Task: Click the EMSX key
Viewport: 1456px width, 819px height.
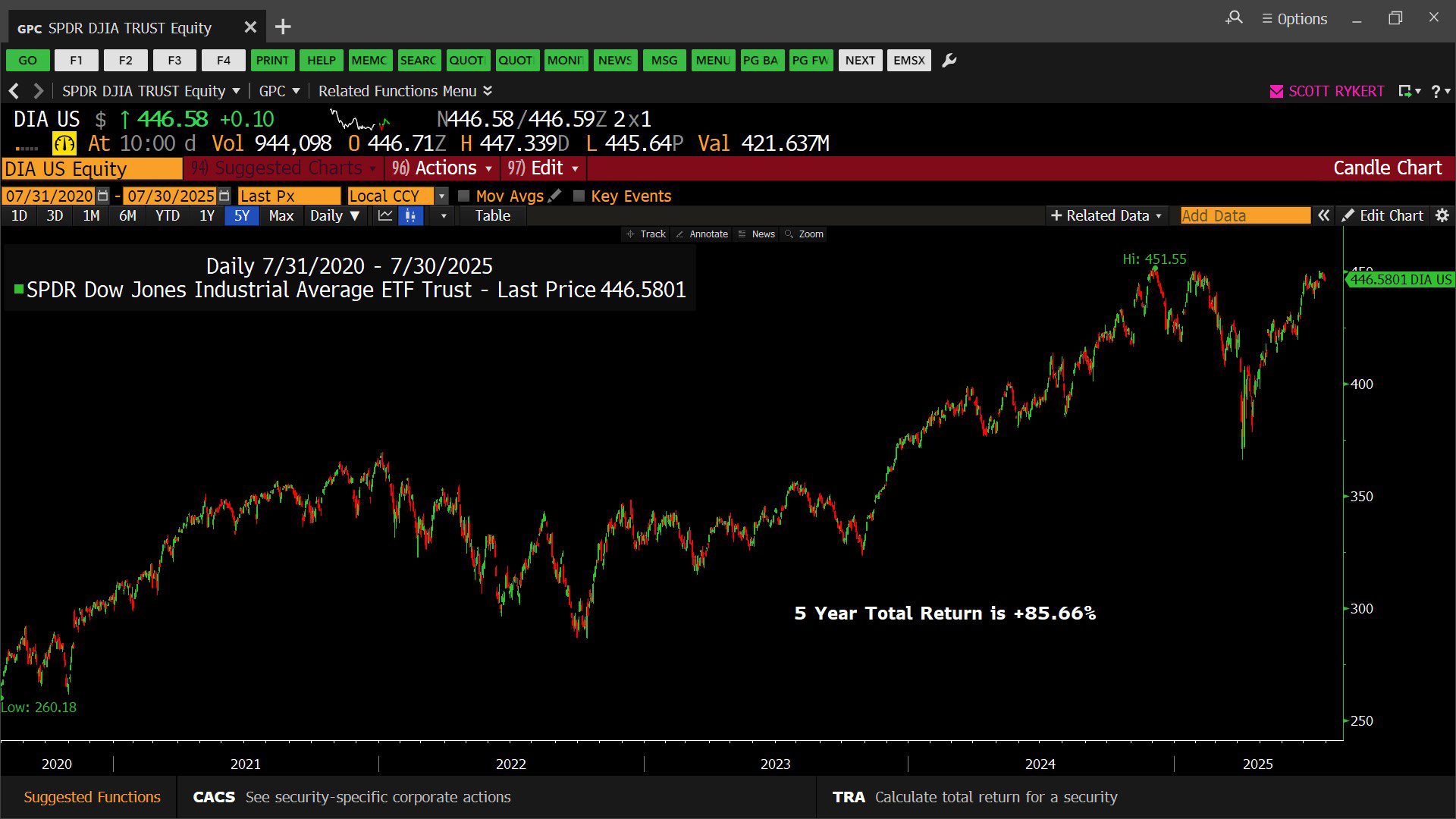Action: 908,60
